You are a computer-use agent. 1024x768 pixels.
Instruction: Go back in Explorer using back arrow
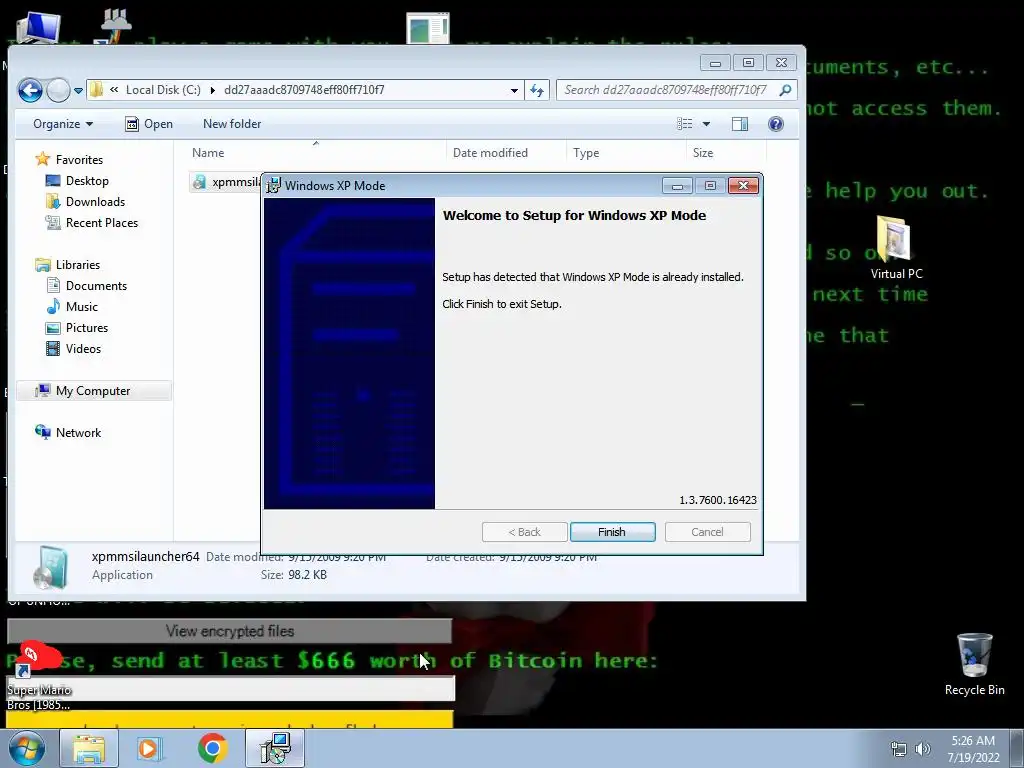click(30, 90)
